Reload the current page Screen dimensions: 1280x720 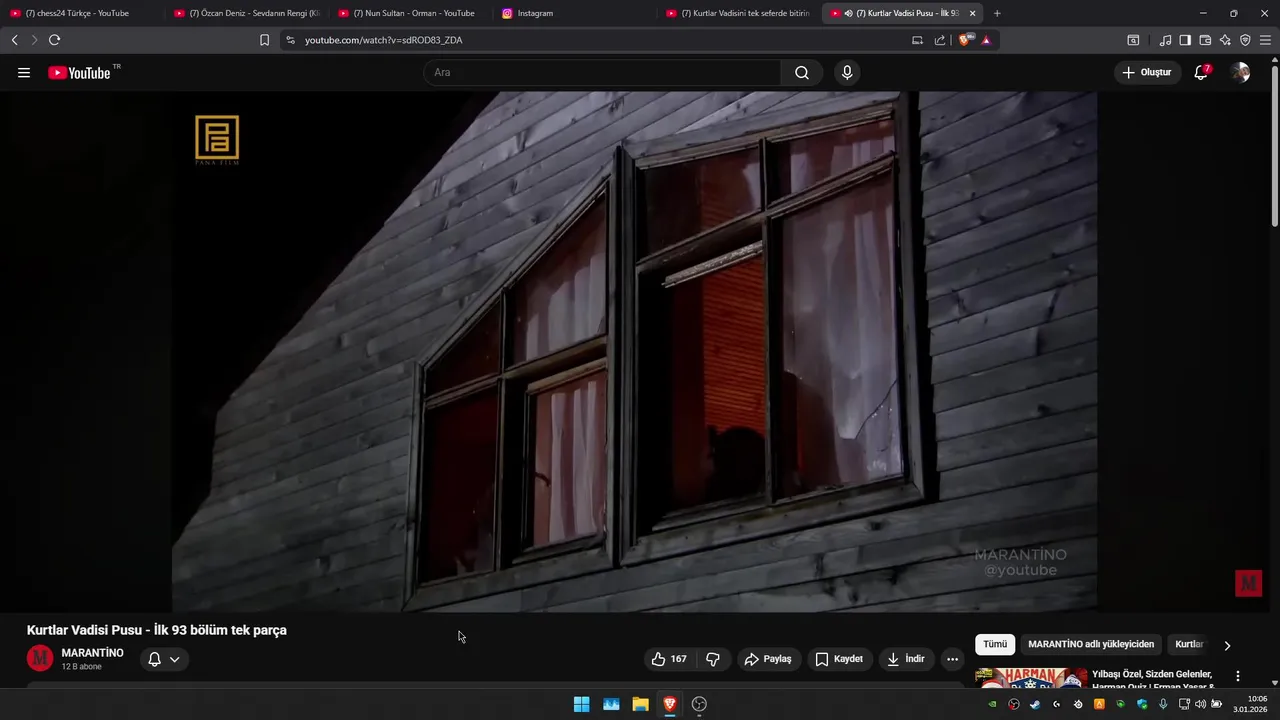tap(54, 40)
